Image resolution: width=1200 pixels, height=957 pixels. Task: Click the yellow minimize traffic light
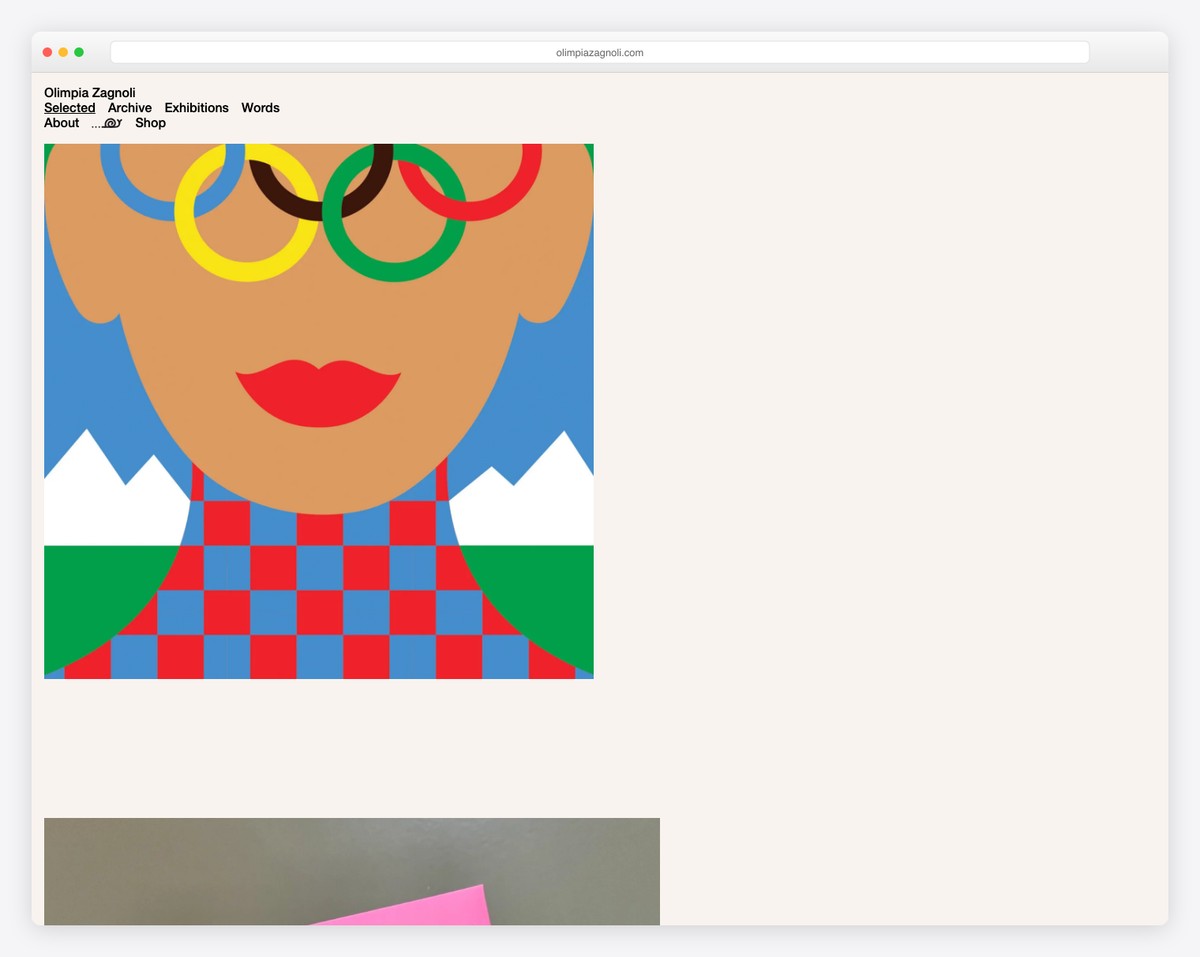(63, 51)
